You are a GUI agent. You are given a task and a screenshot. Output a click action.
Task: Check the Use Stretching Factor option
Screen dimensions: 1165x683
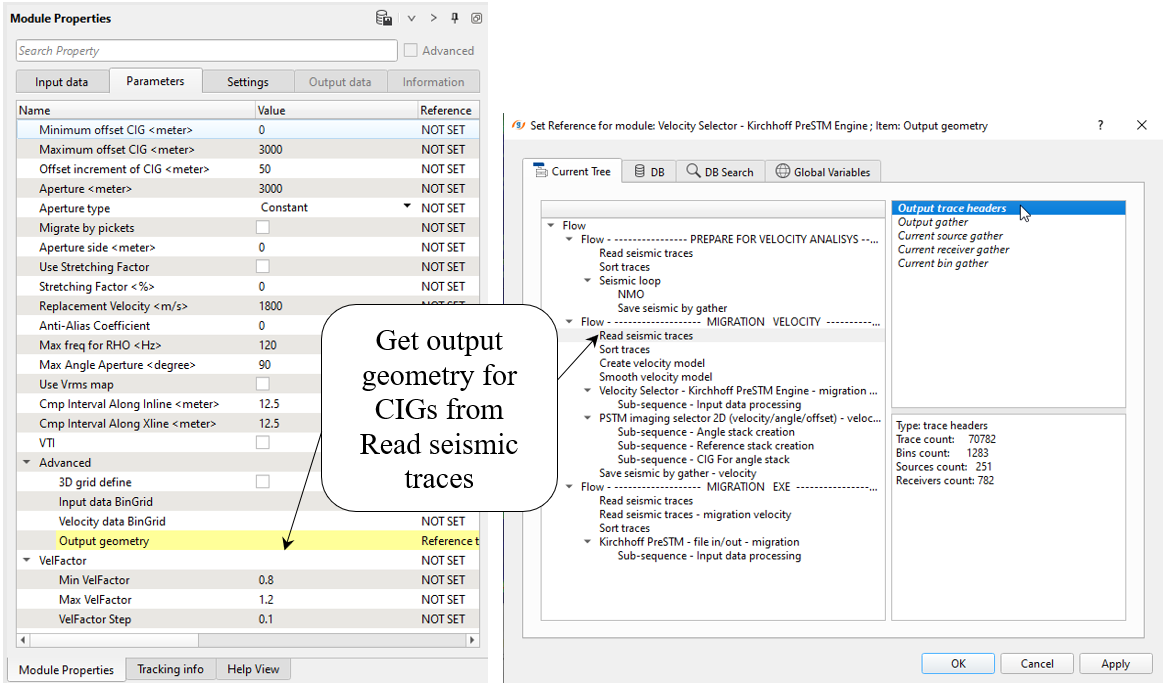(x=263, y=267)
